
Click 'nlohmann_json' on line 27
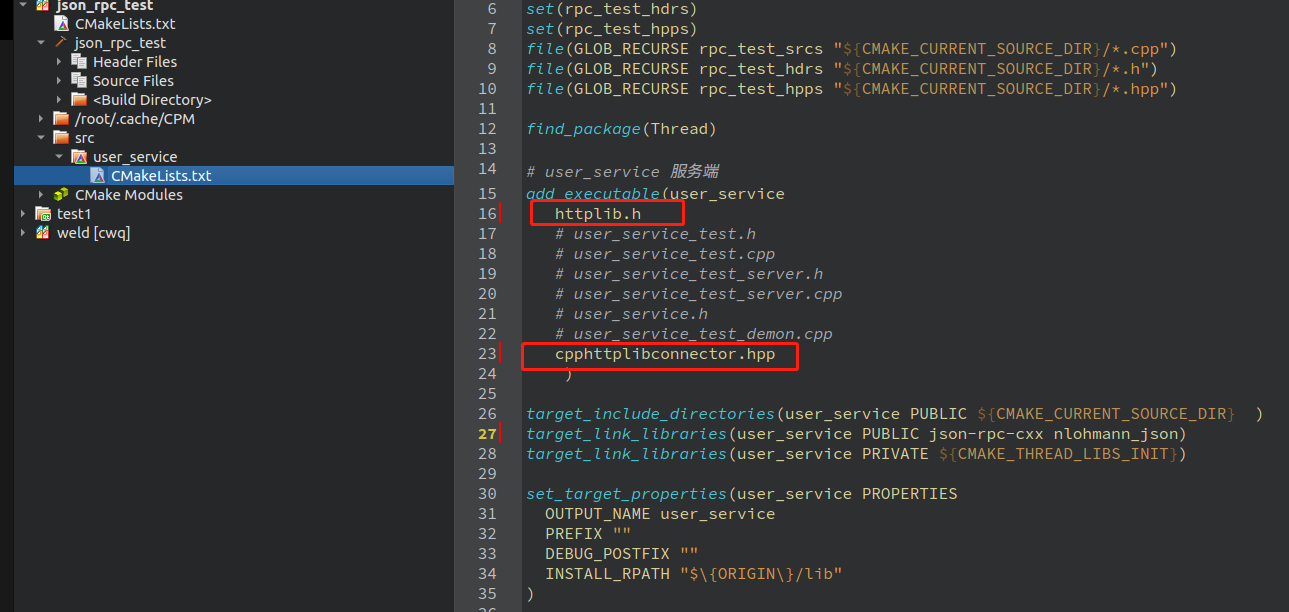coord(1116,433)
